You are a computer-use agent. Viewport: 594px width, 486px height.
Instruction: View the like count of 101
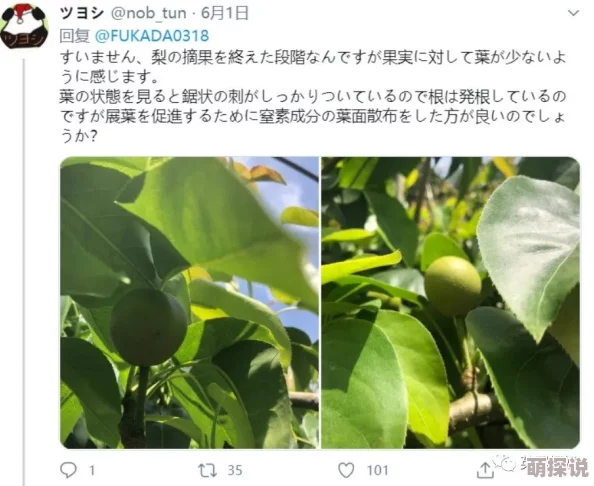pos(377,470)
